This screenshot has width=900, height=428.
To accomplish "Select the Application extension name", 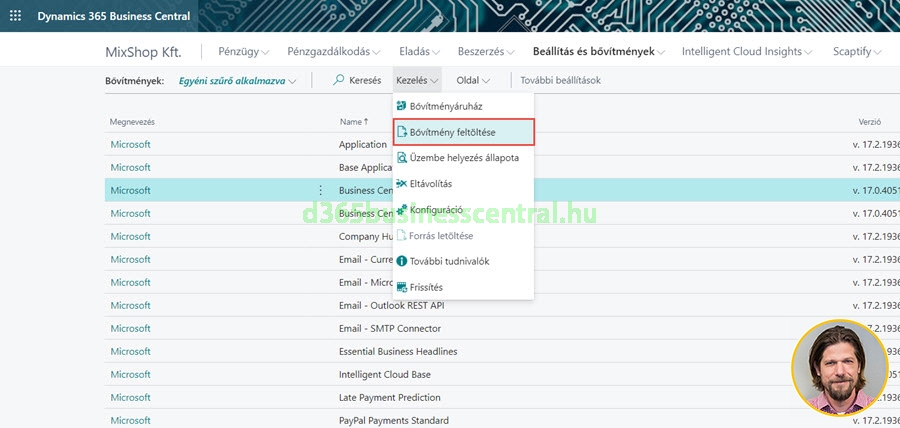I will point(363,145).
